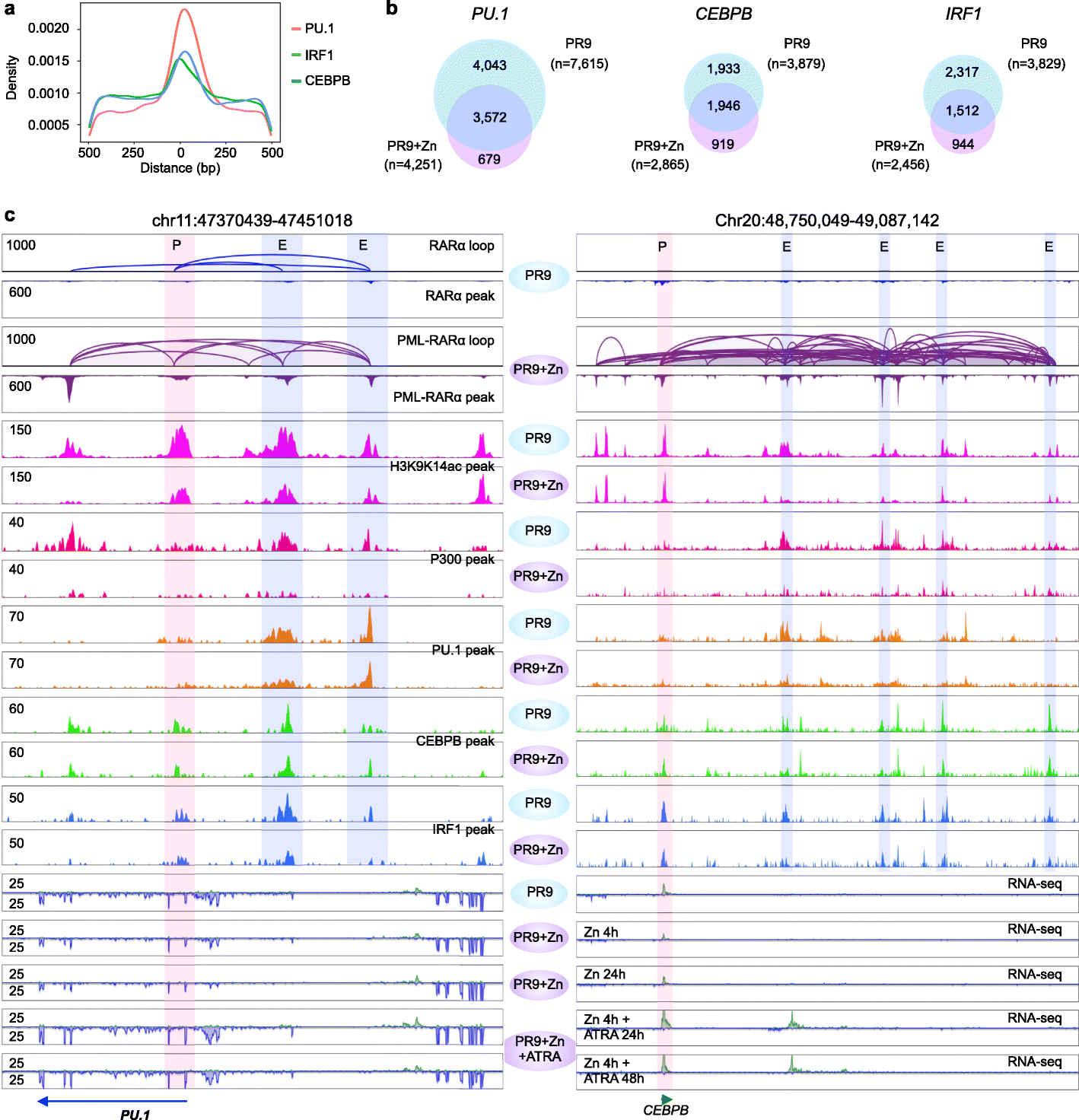Click the PU.1 peak track label
The width and height of the screenshot is (1079, 1120).
(x=463, y=651)
